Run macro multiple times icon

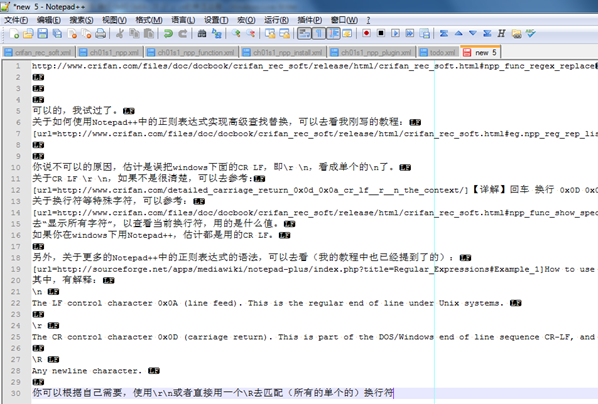410,34
